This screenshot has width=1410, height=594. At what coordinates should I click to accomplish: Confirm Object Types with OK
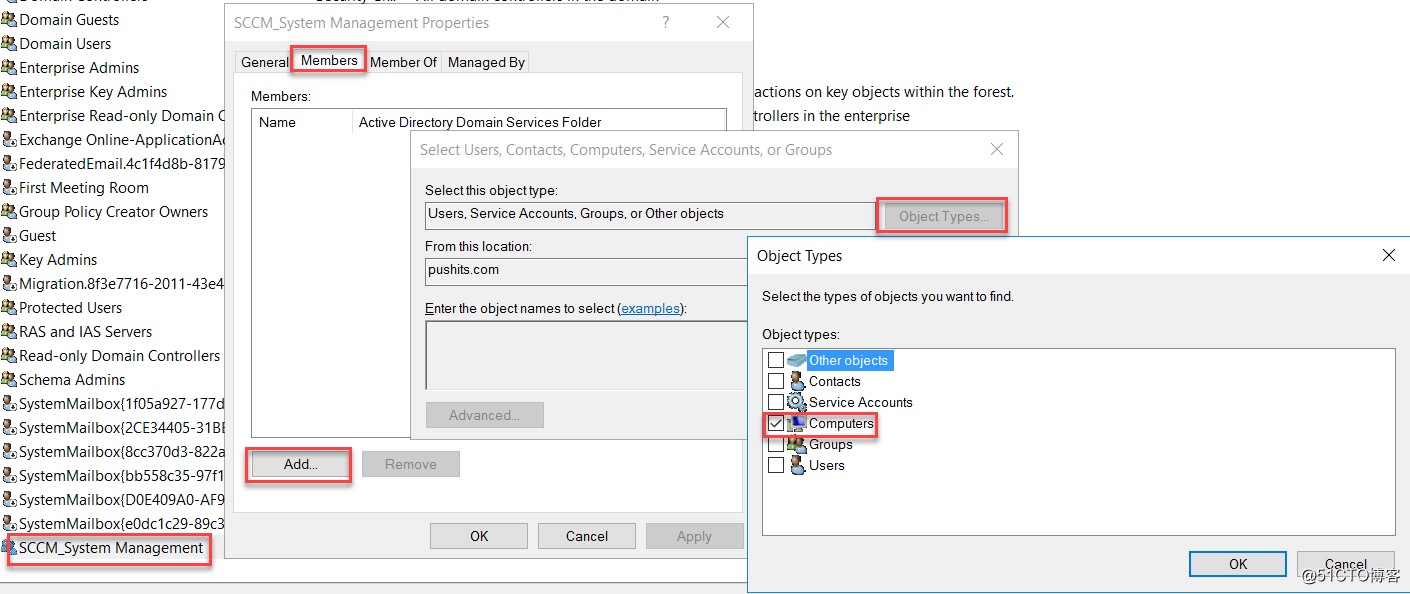click(x=1238, y=564)
